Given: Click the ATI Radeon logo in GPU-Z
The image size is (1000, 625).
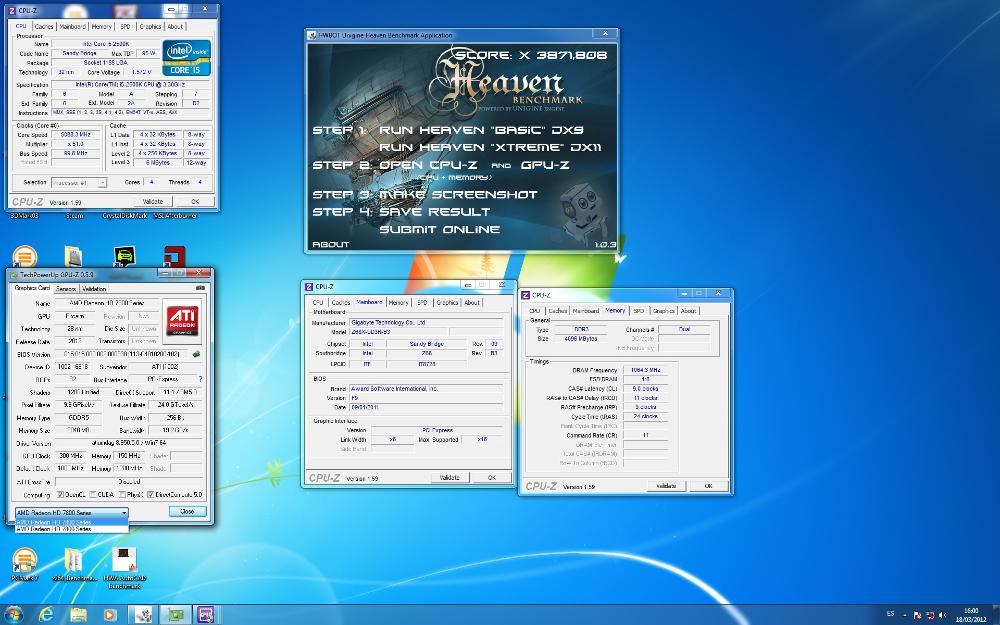Looking at the screenshot, I should coord(182,321).
